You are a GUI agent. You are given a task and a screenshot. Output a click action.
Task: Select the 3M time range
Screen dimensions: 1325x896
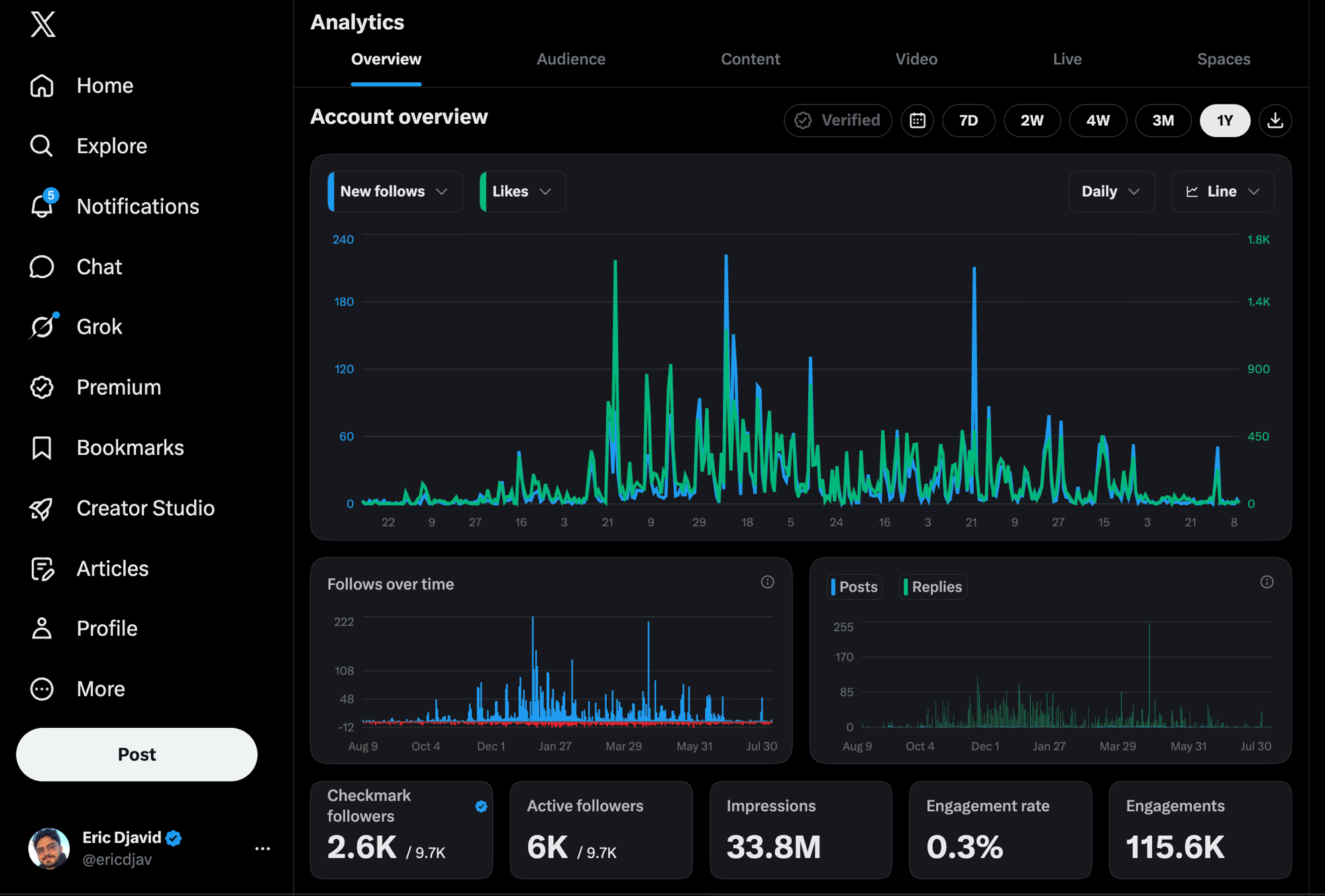pos(1163,121)
